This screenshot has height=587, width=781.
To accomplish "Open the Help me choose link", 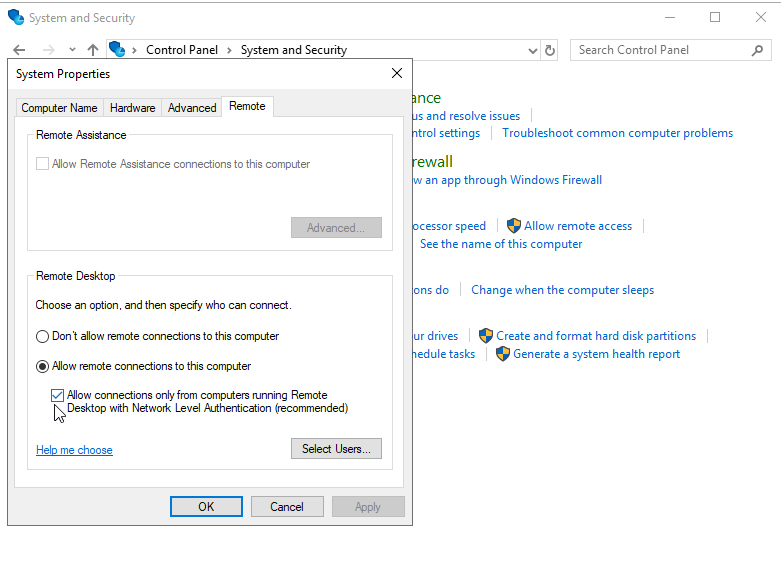I will click(x=74, y=450).
